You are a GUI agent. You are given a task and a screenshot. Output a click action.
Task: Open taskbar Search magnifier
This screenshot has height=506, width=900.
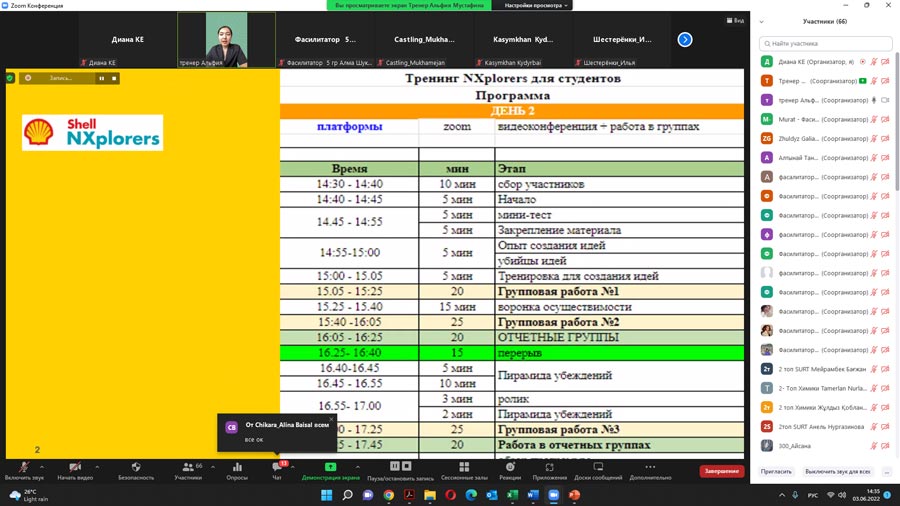pyautogui.click(x=347, y=495)
